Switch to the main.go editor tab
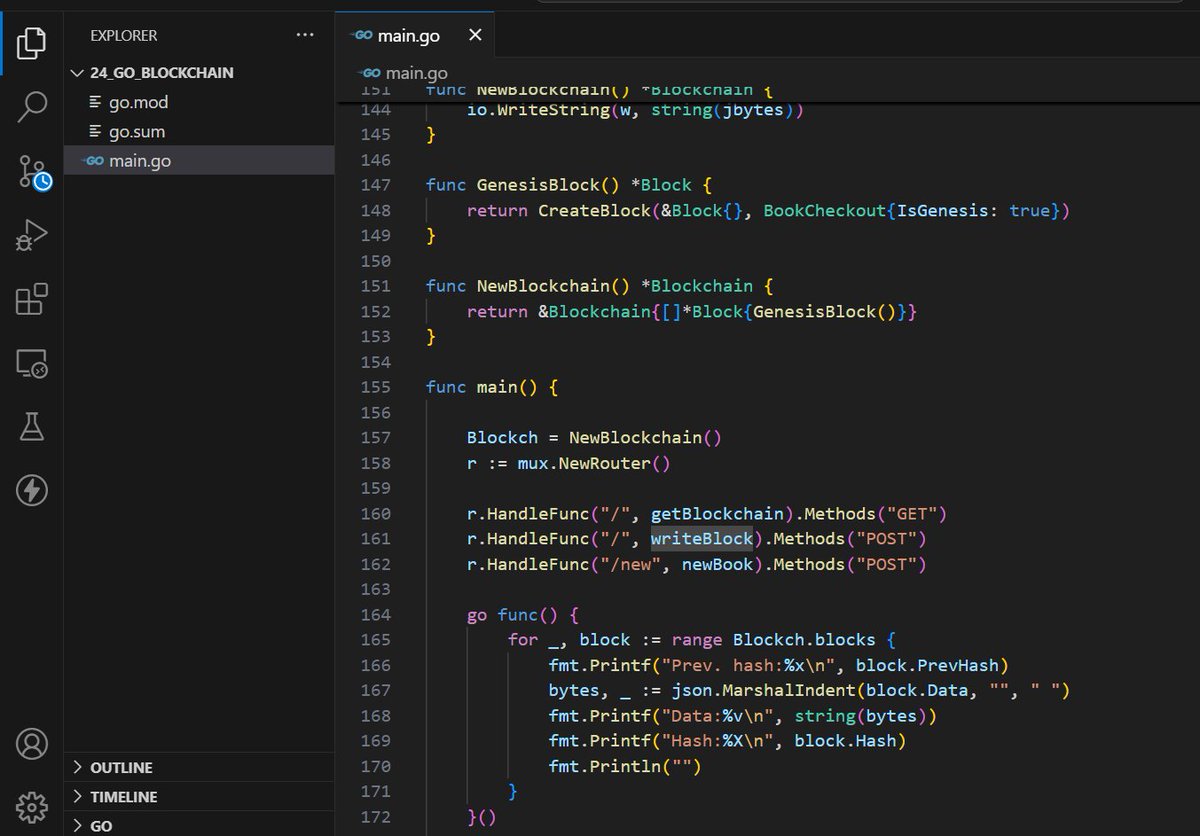The height and width of the screenshot is (836, 1200). click(415, 36)
